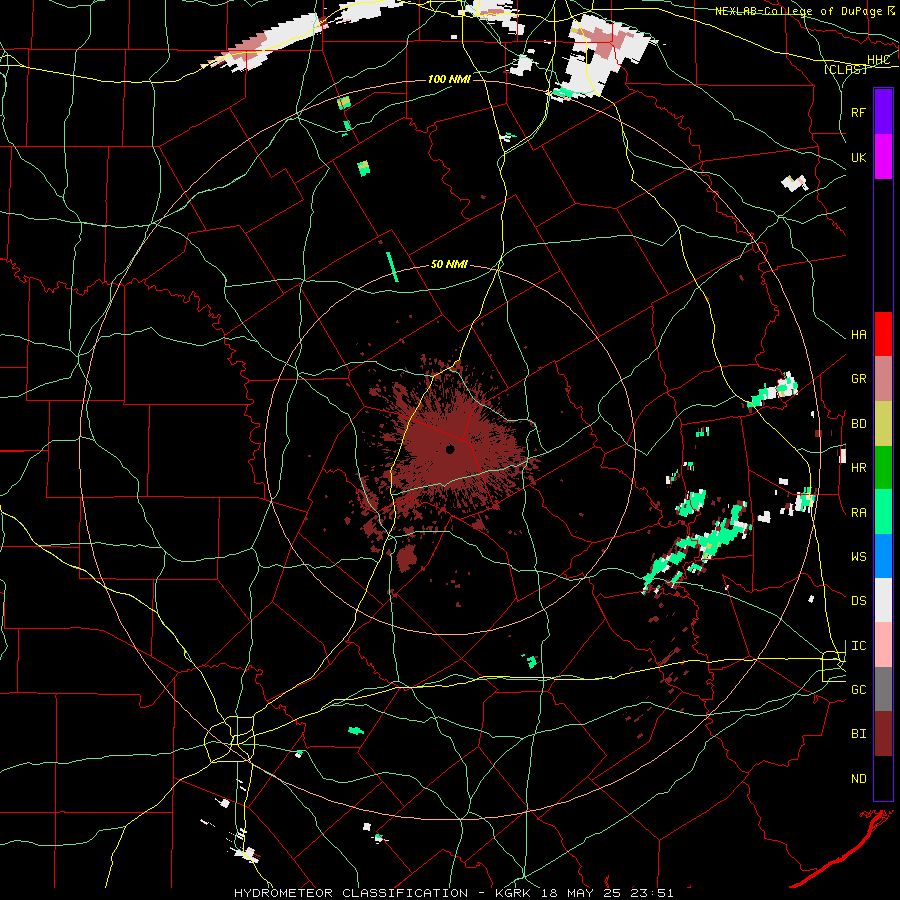Click the 'IC' legend label
The image size is (900, 900).
pyautogui.click(x=858, y=646)
